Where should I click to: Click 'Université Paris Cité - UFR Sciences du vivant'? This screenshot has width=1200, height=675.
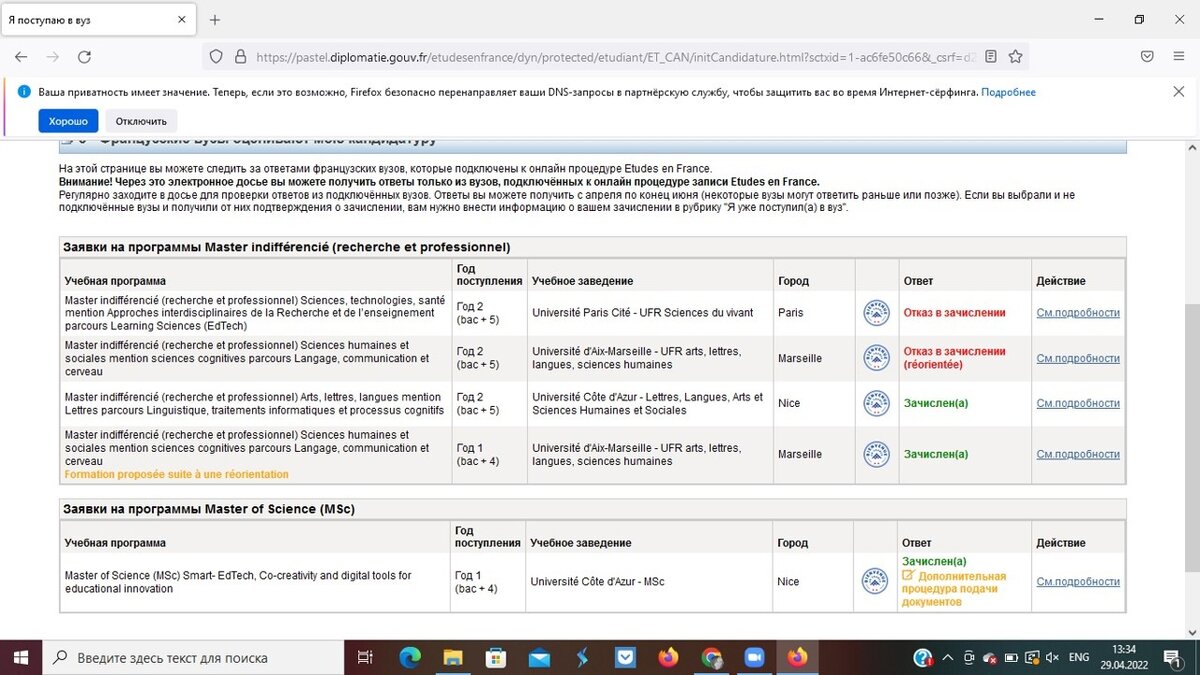tap(643, 313)
